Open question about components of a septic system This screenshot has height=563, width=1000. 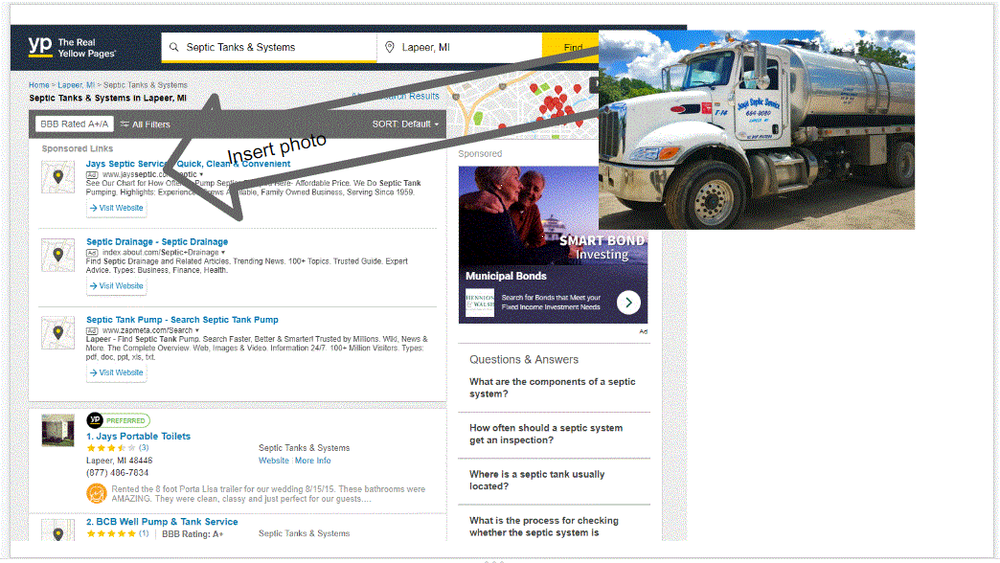tap(552, 388)
